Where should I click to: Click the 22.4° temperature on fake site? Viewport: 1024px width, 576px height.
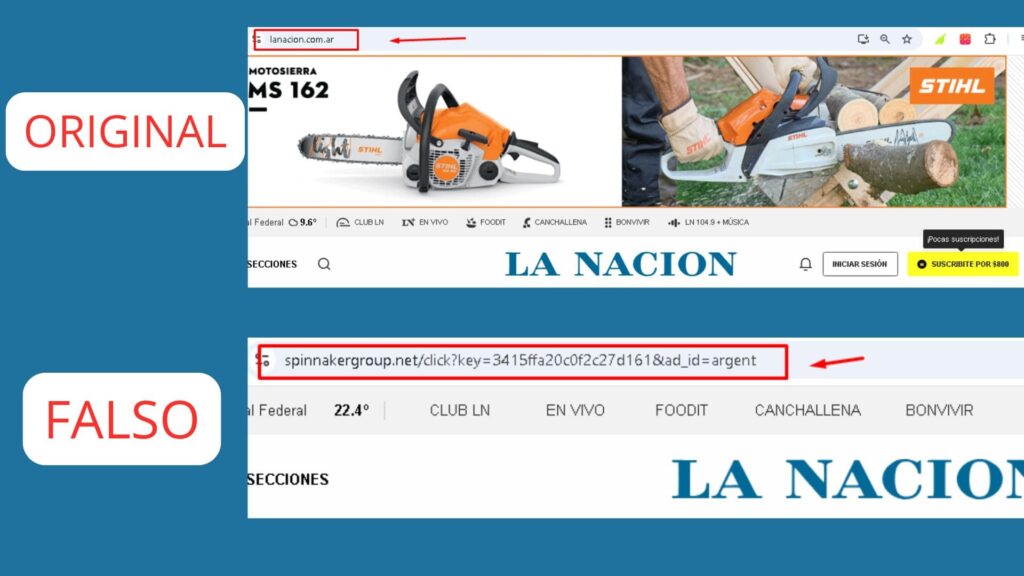coord(351,410)
